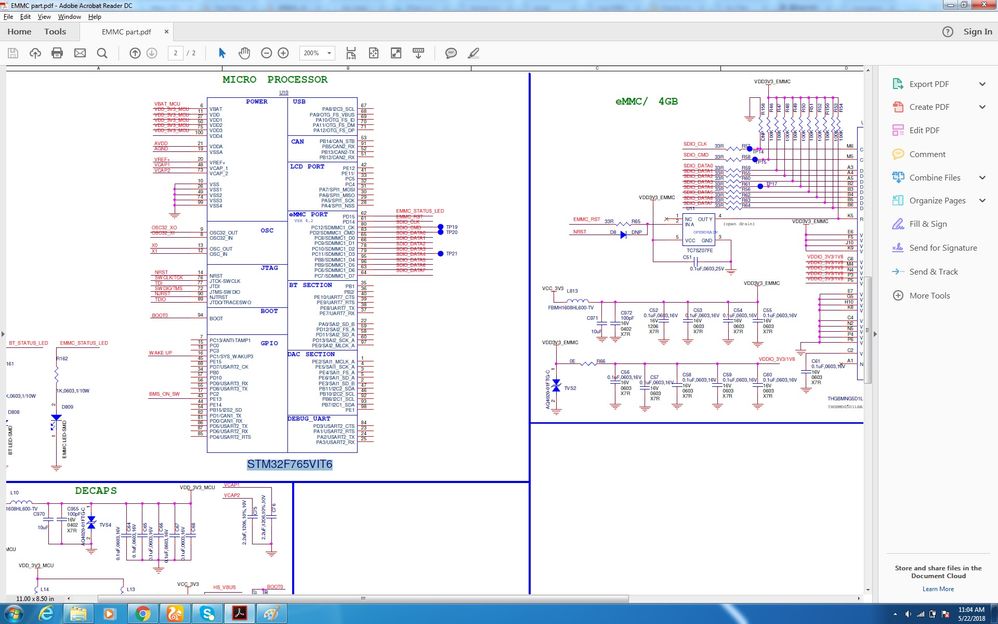The image size is (998, 624).
Task: Open Skype from the taskbar
Action: click(x=207, y=614)
